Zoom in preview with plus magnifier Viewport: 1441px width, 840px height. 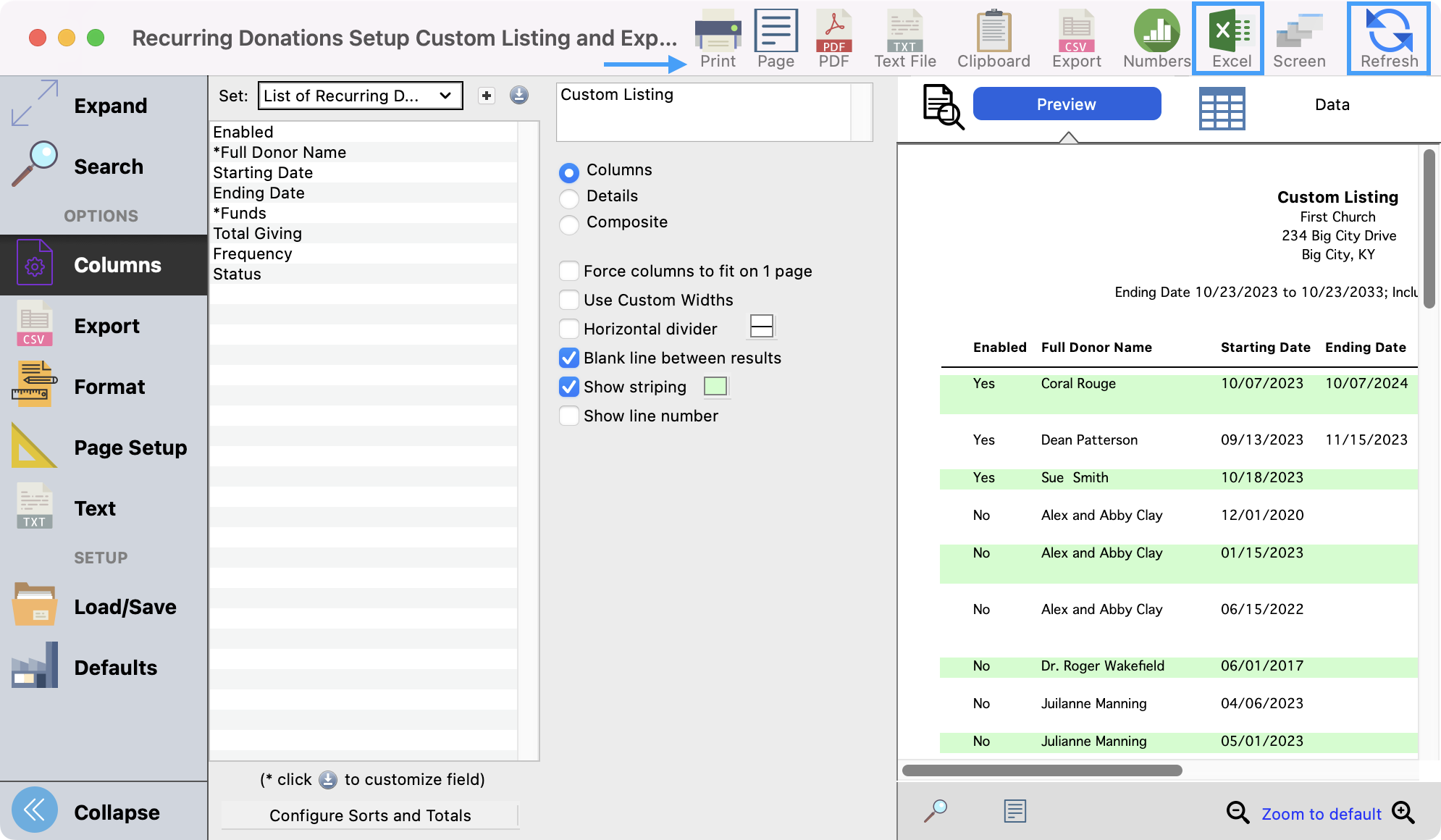(1403, 812)
